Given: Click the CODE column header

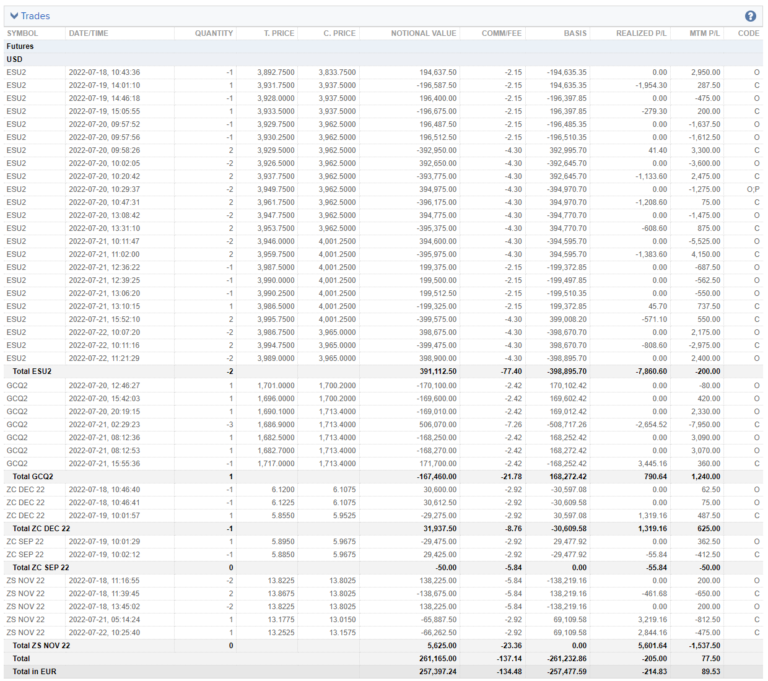Looking at the screenshot, I should [x=748, y=33].
